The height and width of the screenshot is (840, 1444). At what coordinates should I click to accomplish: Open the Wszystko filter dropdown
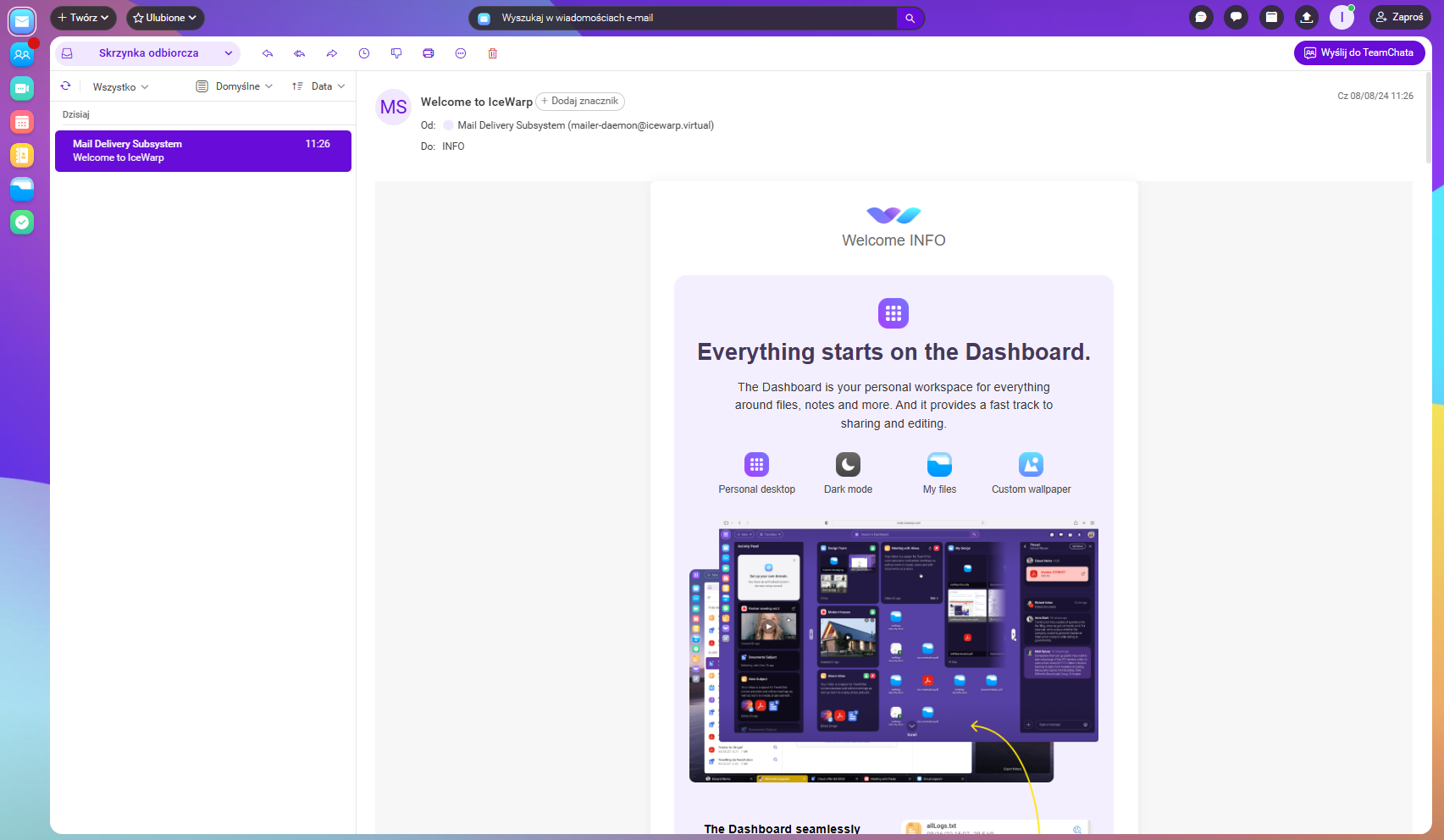[120, 87]
